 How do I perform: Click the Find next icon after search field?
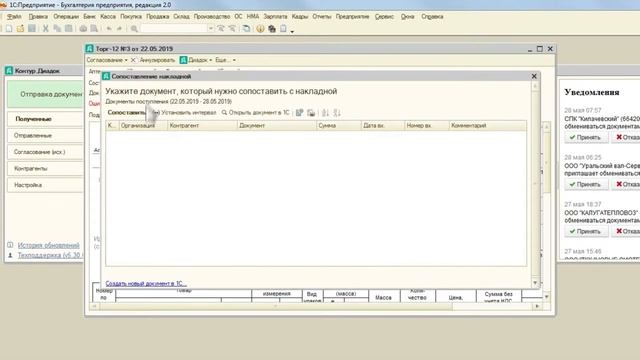(232, 29)
